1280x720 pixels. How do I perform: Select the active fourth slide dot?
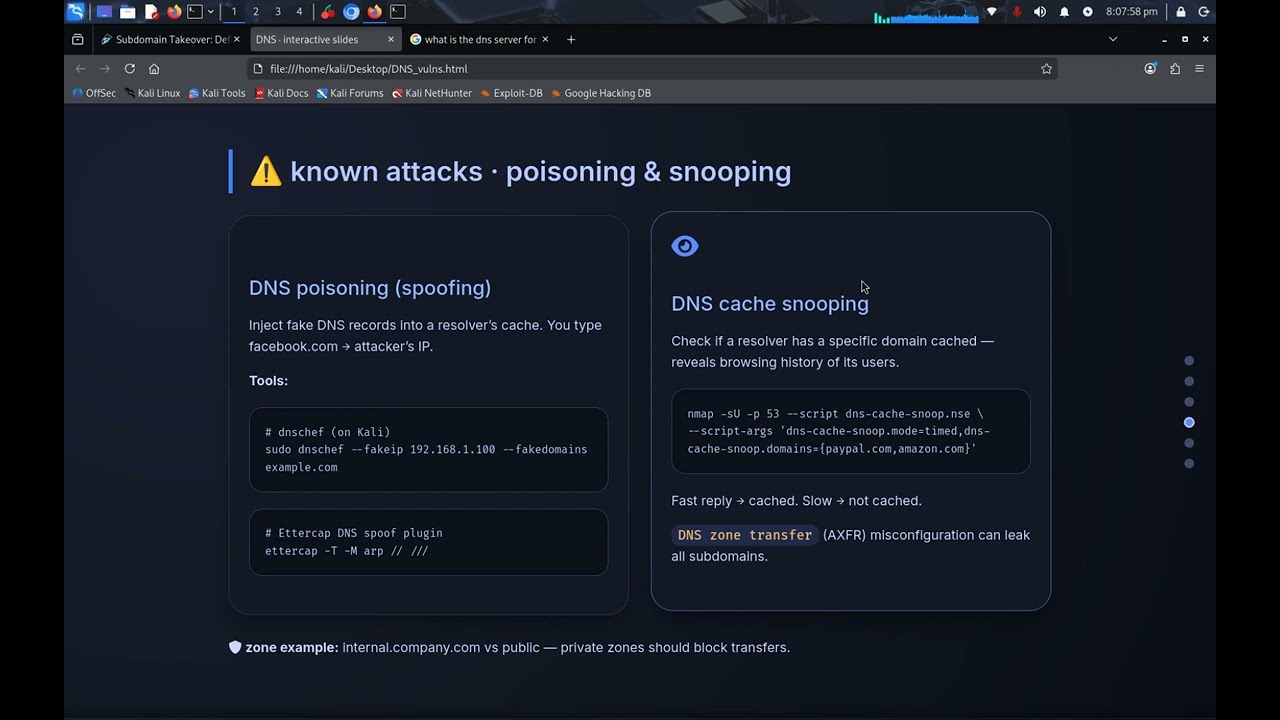pyautogui.click(x=1189, y=422)
